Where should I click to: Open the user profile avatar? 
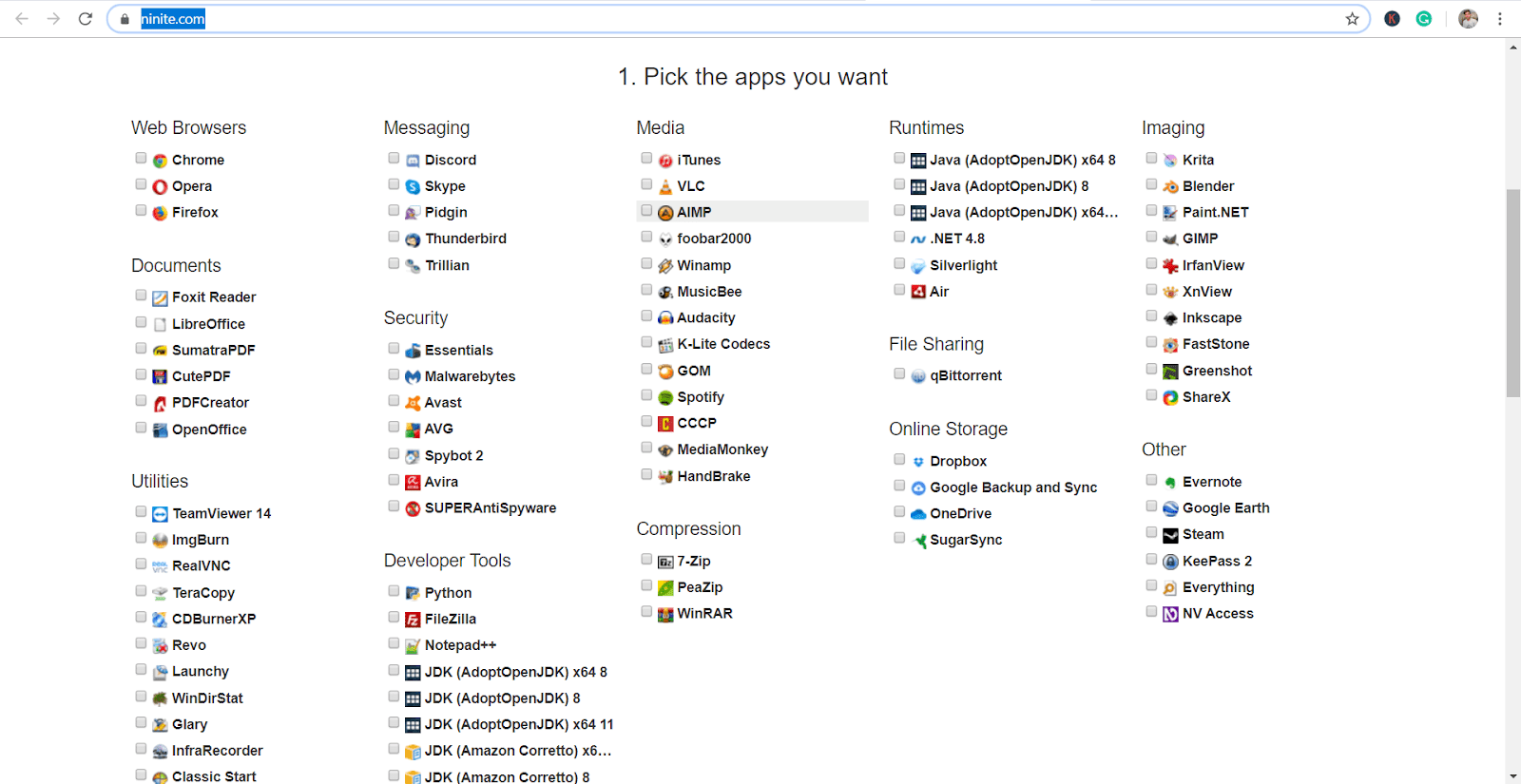[x=1468, y=19]
